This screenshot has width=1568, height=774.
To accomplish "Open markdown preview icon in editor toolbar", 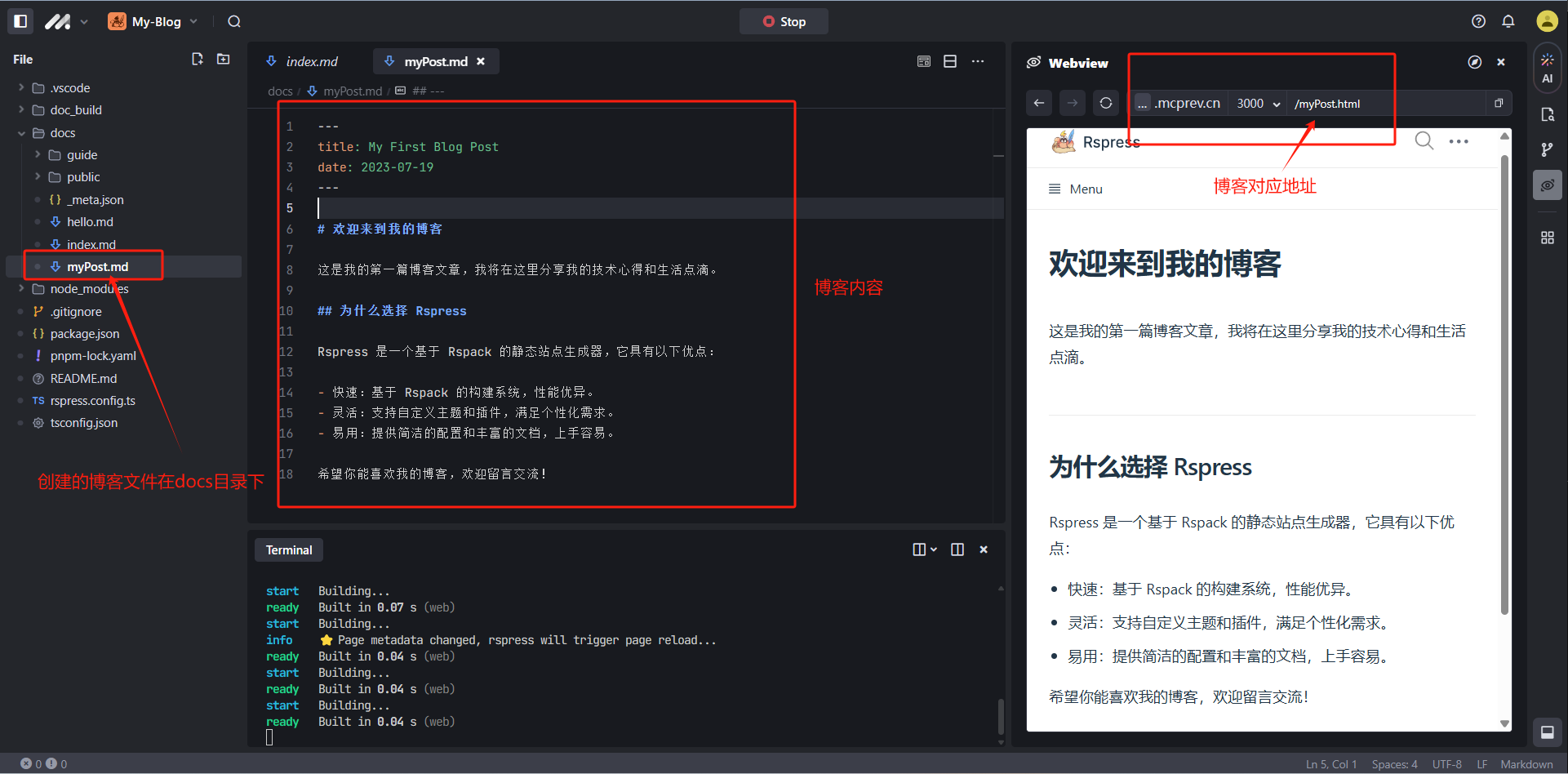I will pos(924,61).
